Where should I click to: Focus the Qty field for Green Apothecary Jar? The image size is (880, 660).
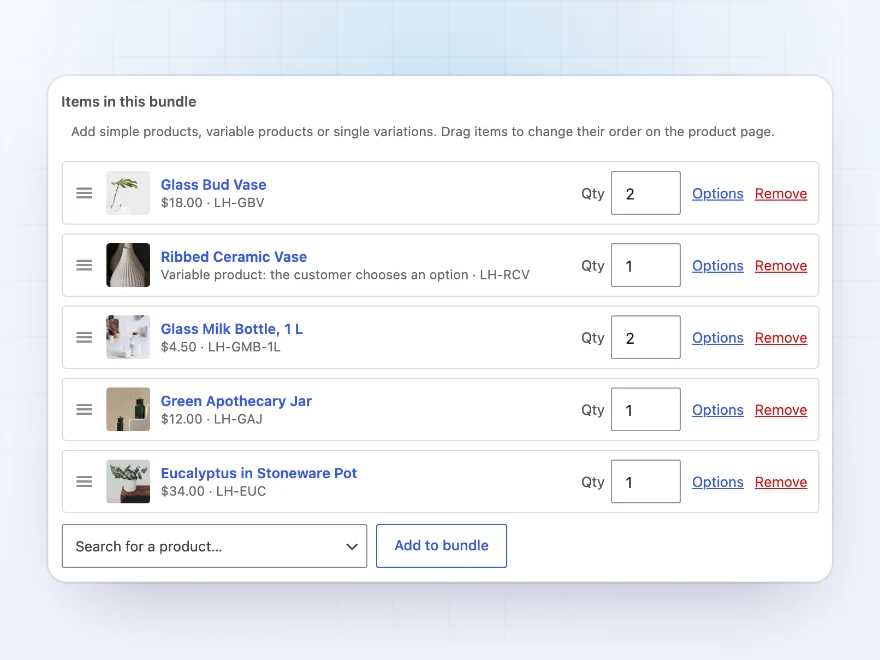[x=645, y=409]
